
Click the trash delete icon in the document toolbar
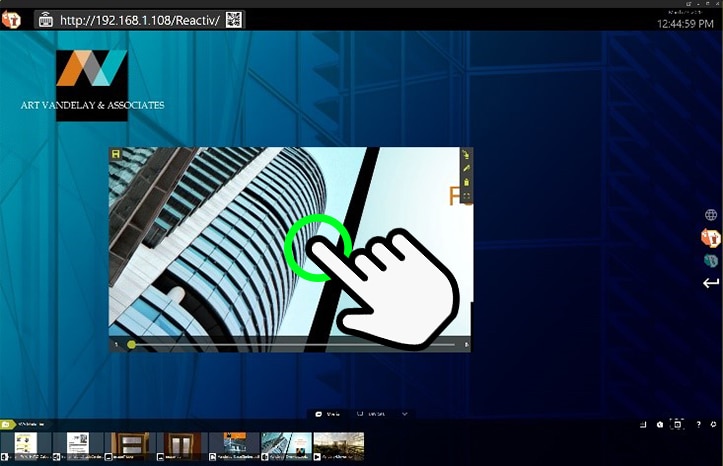coord(466,183)
